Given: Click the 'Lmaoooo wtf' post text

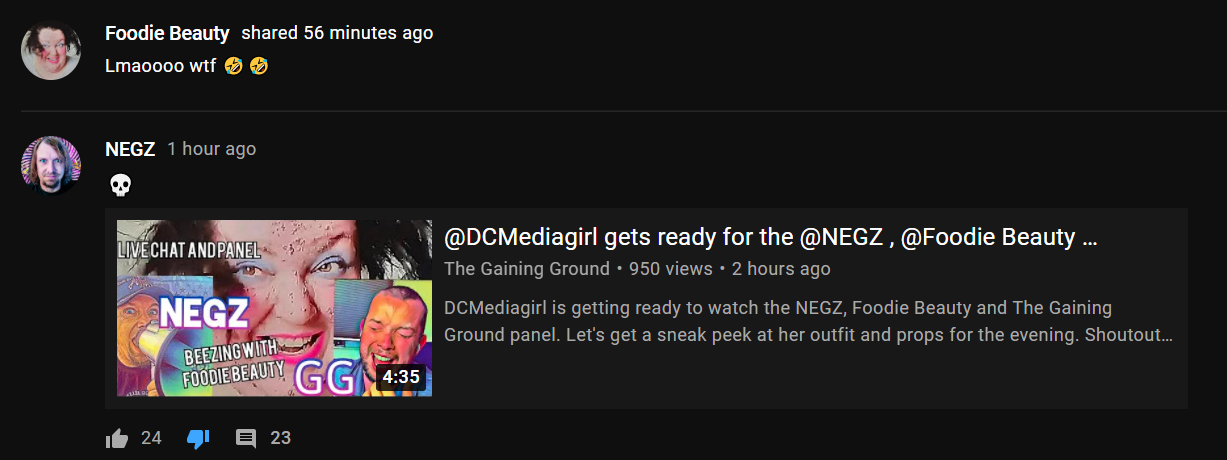Looking at the screenshot, I should coord(160,67).
